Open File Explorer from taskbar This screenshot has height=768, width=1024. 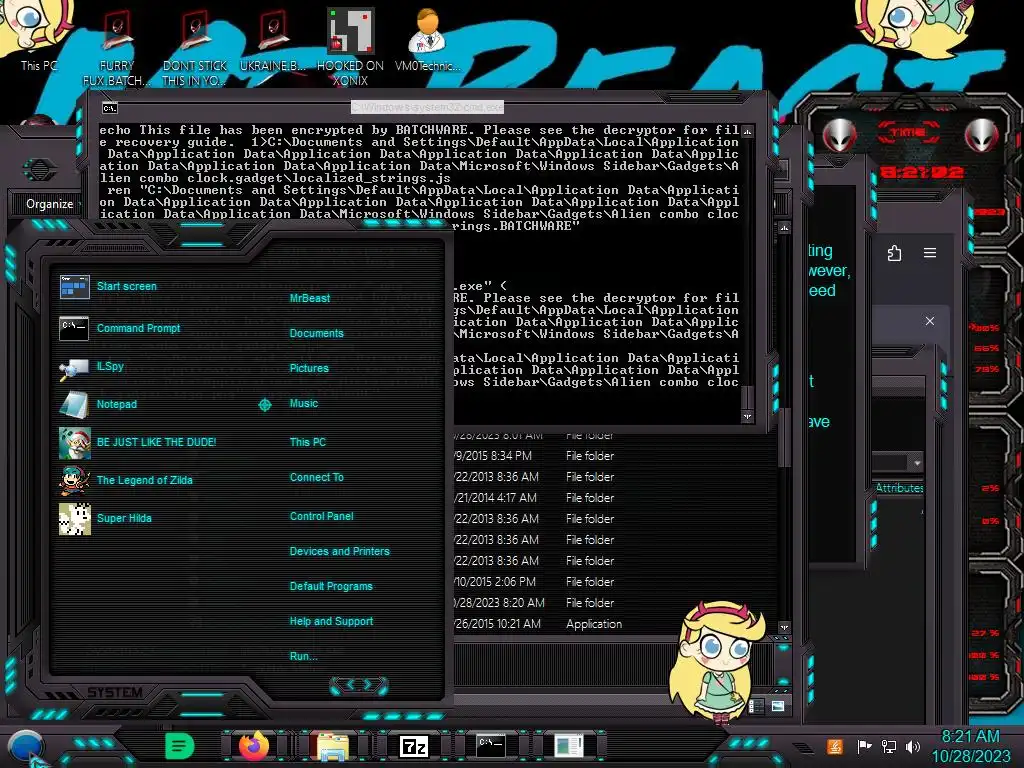click(x=333, y=746)
